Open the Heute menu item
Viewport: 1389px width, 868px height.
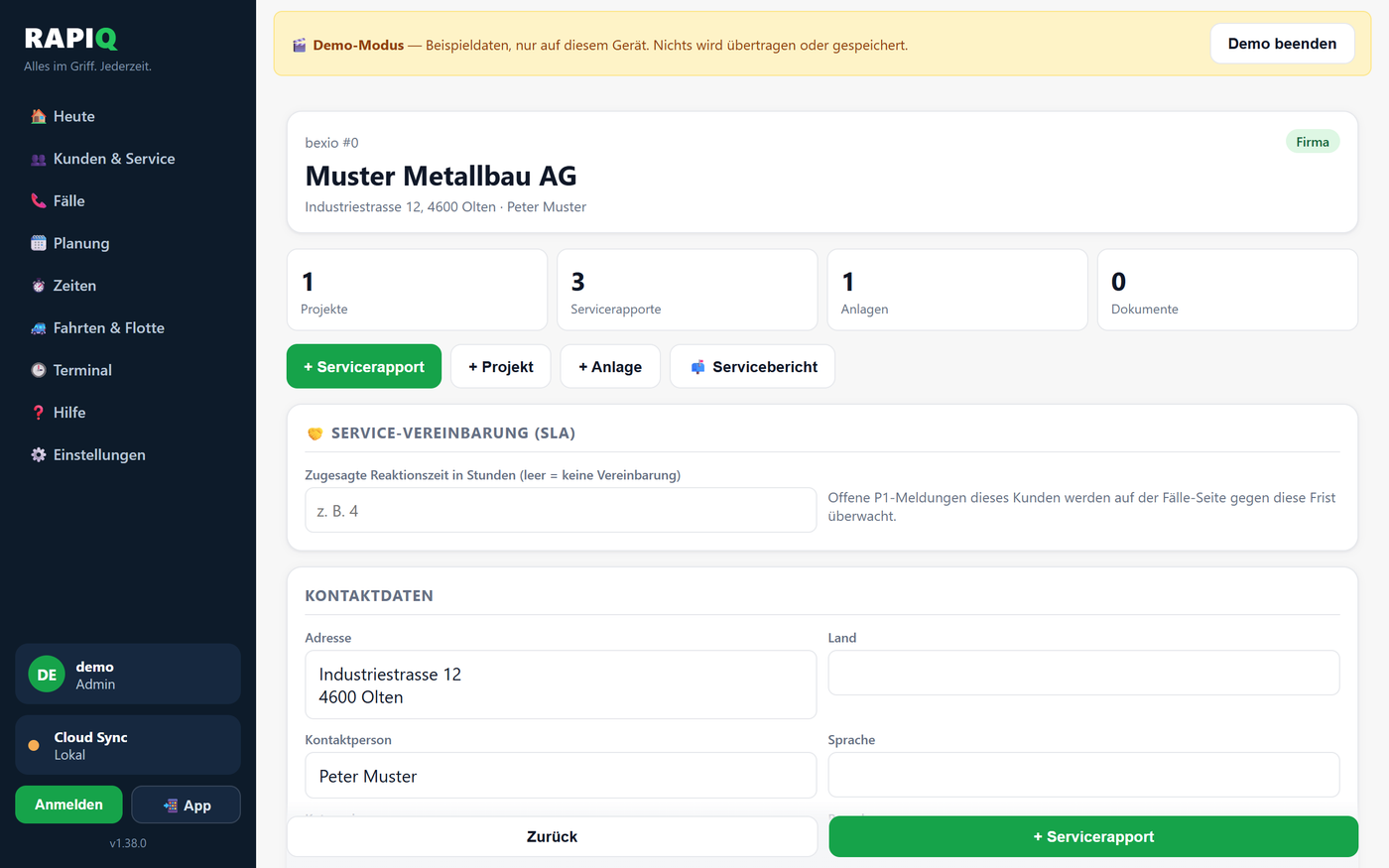(128, 117)
